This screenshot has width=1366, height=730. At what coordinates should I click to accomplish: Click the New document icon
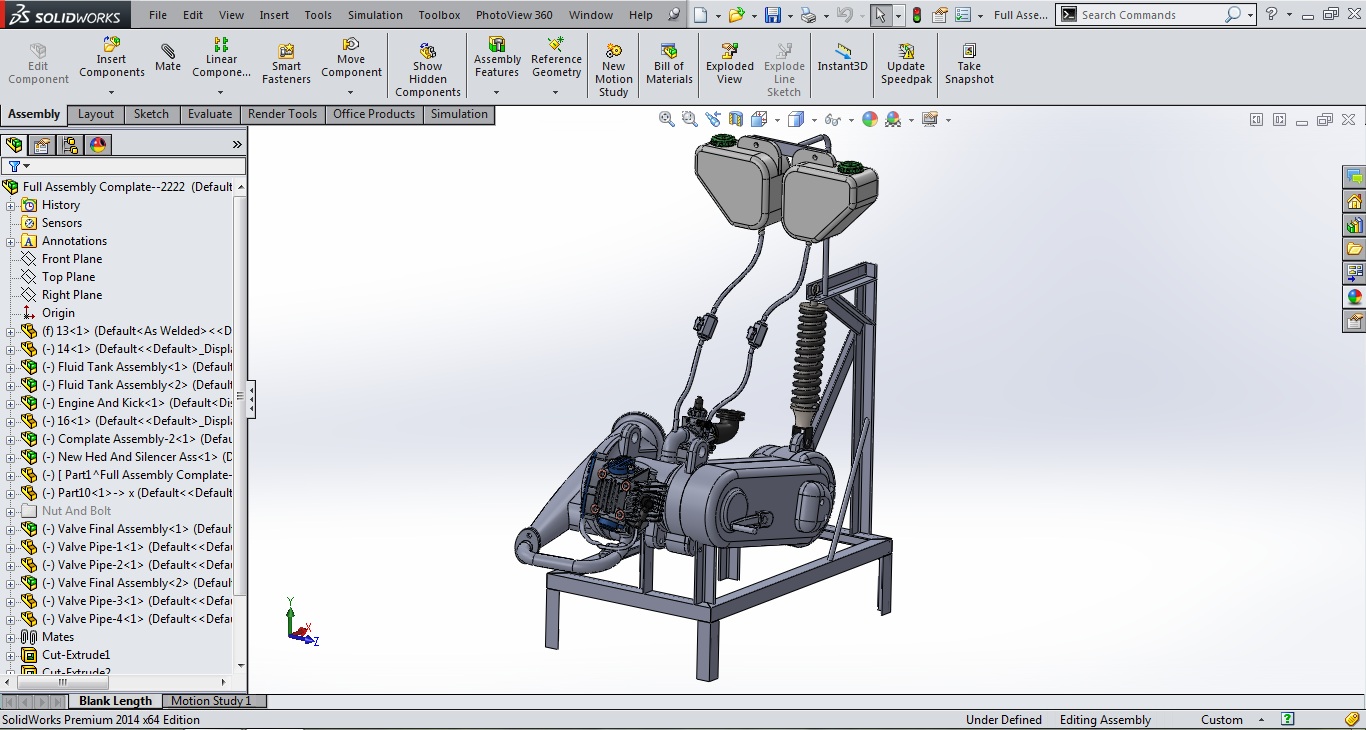[701, 15]
